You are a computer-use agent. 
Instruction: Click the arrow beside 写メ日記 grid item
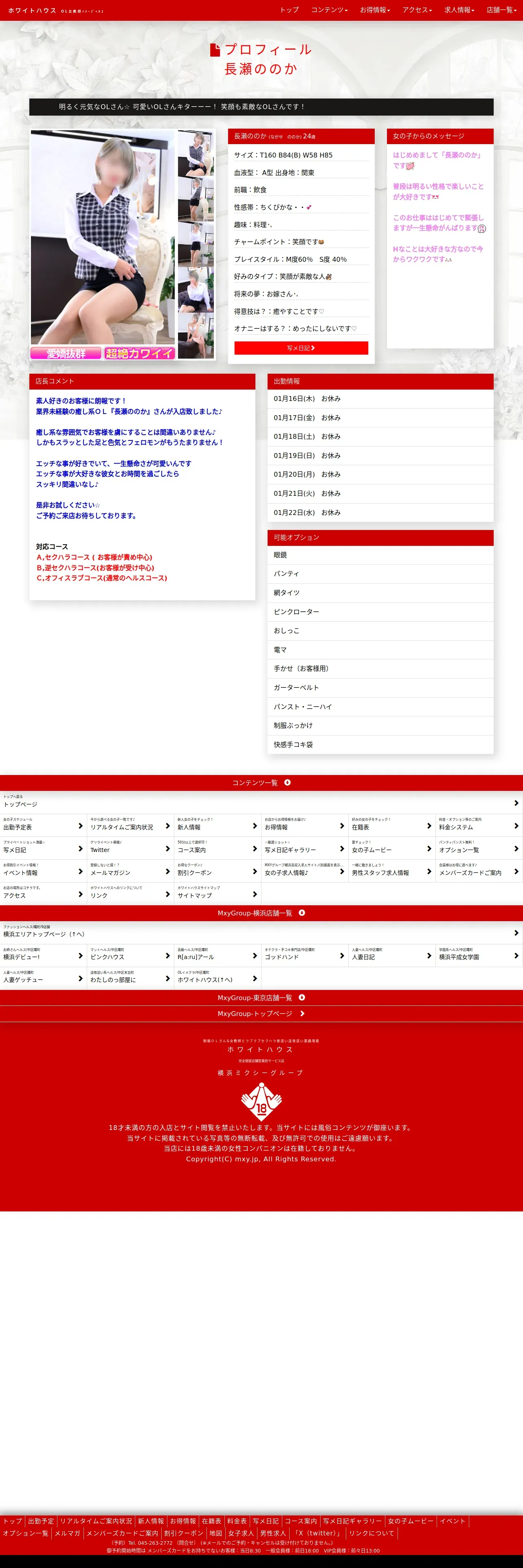click(x=80, y=849)
